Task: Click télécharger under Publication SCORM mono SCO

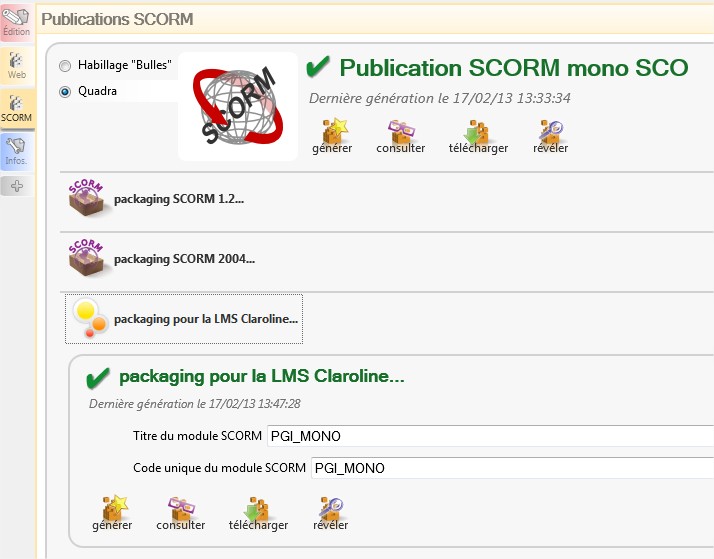Action: click(x=478, y=136)
